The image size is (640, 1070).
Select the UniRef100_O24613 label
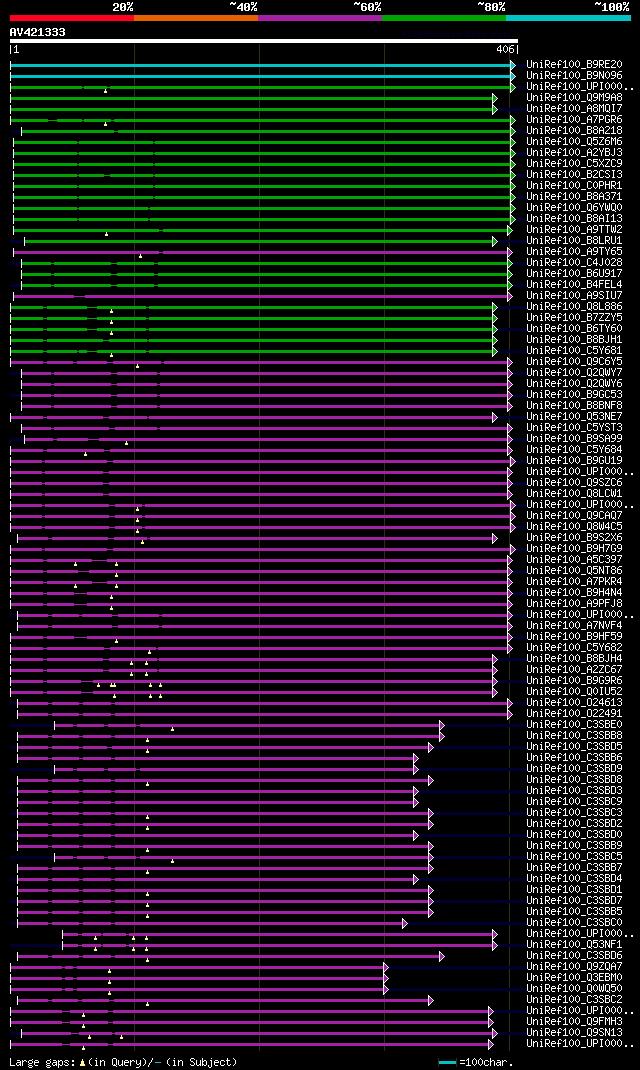pyautogui.click(x=574, y=703)
